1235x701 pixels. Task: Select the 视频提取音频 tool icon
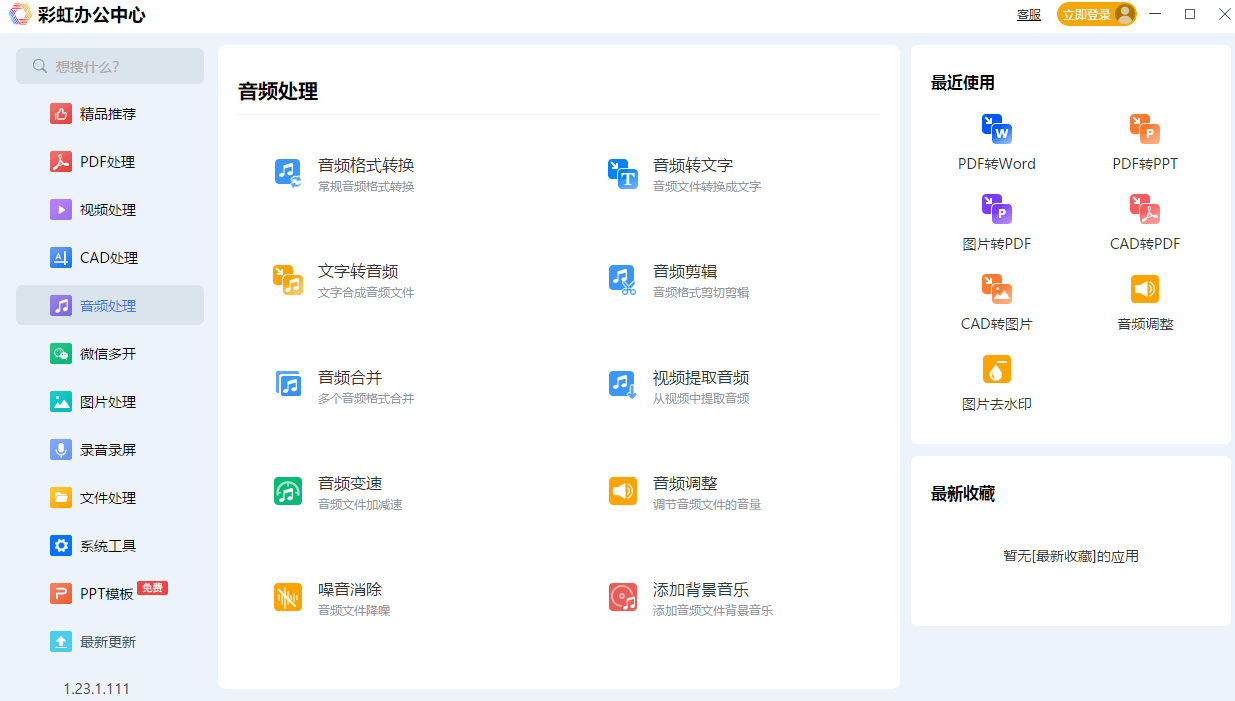pos(624,386)
